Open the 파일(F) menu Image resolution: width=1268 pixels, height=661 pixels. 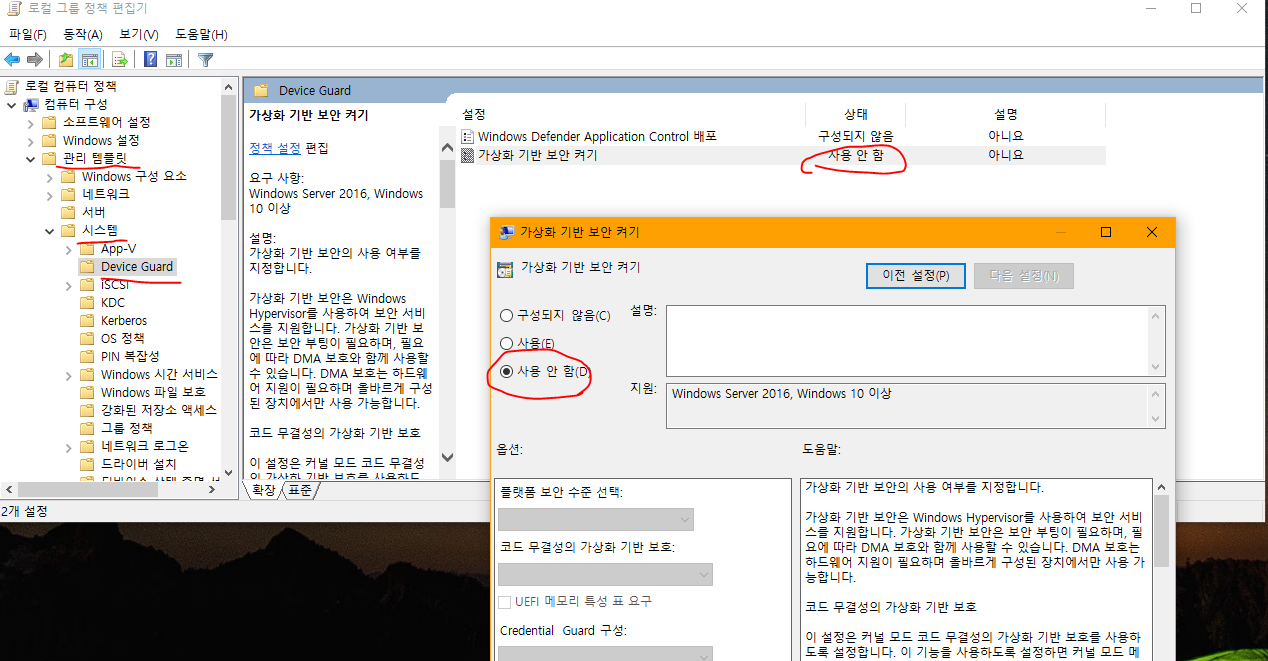pyautogui.click(x=28, y=34)
